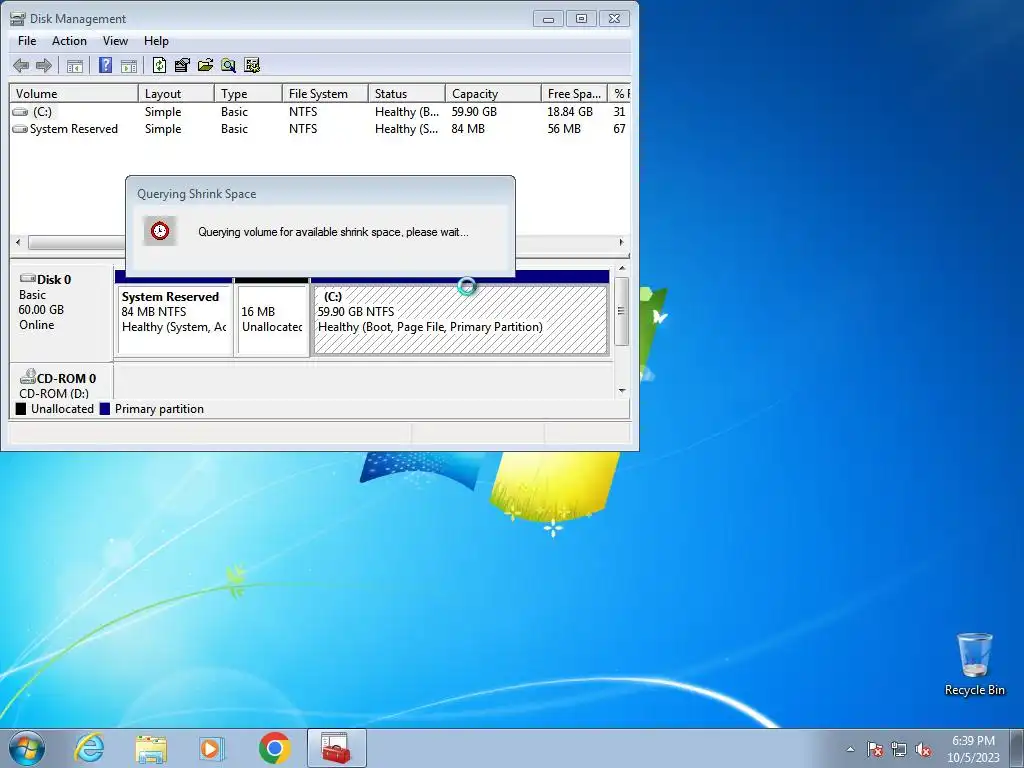Click Healthy (B... status of C: row
Viewport: 1024px width, 768px height.
point(407,112)
